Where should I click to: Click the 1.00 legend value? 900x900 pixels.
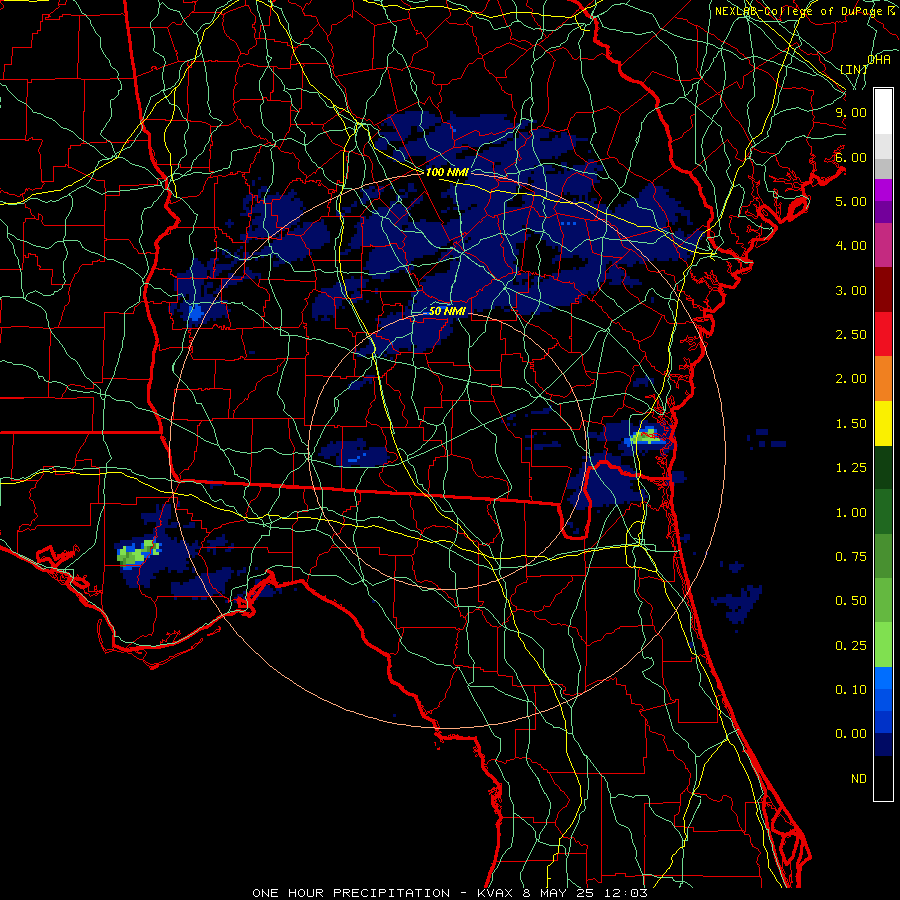[x=851, y=513]
